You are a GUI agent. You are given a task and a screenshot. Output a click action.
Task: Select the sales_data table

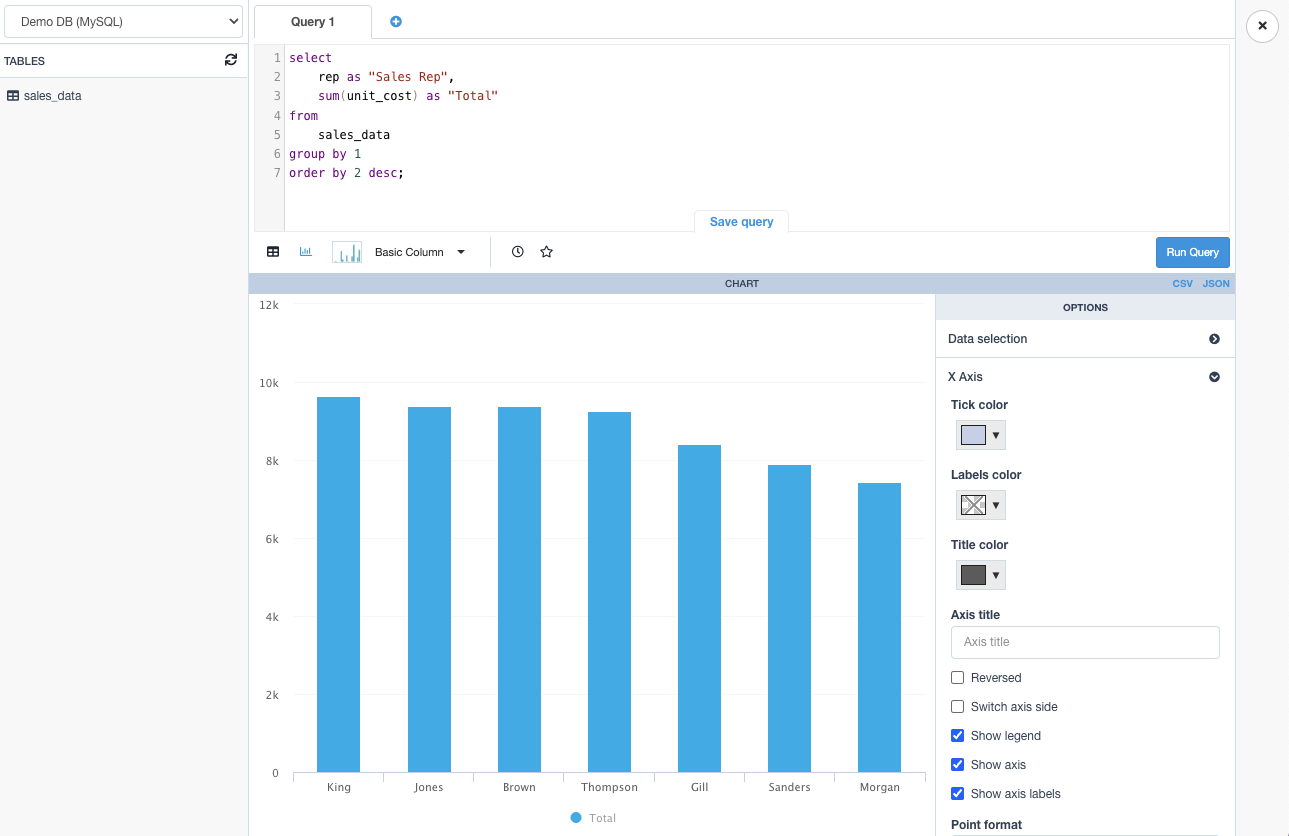tap(52, 96)
